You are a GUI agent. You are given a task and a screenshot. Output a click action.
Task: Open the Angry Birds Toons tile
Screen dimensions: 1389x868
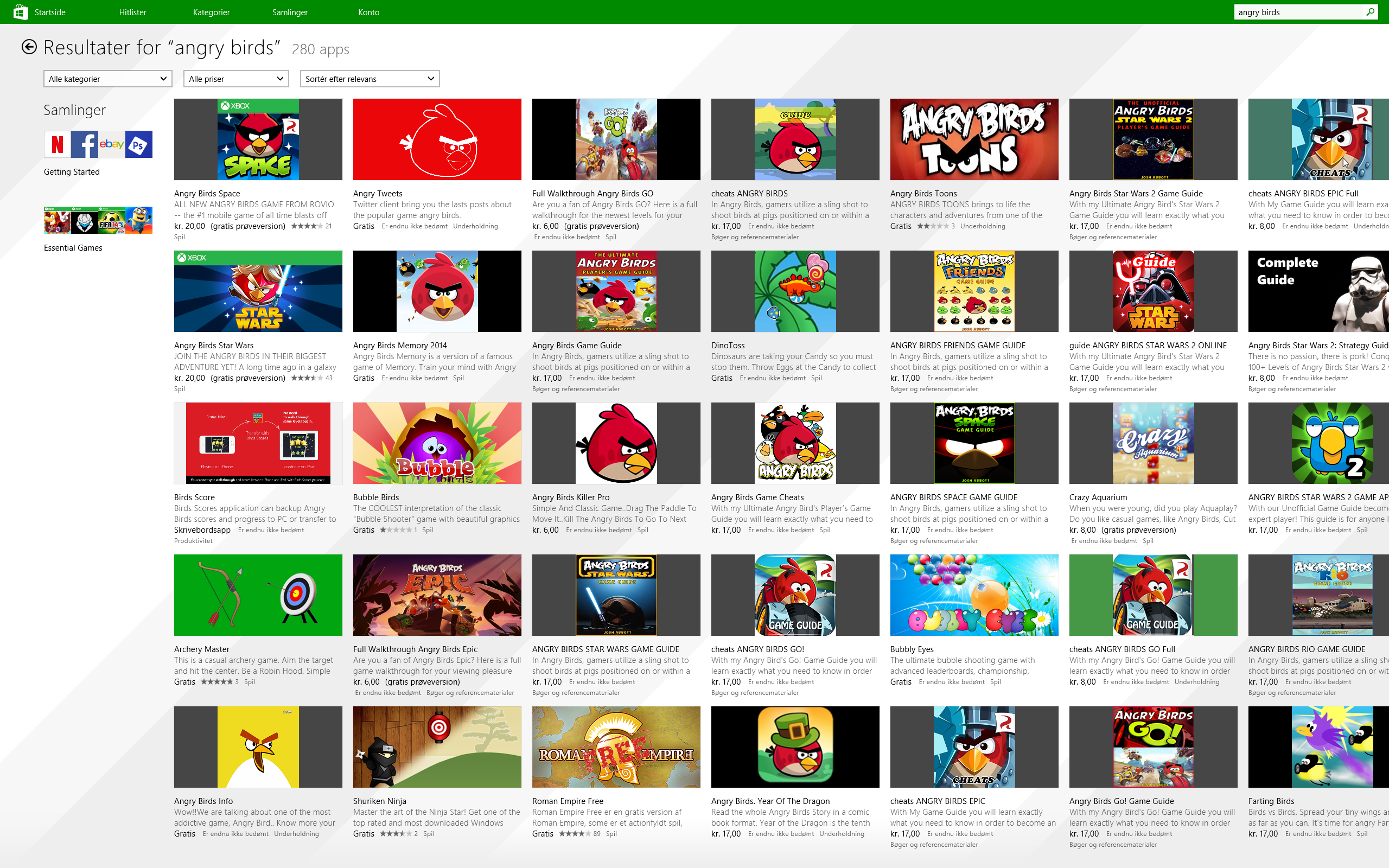974,139
